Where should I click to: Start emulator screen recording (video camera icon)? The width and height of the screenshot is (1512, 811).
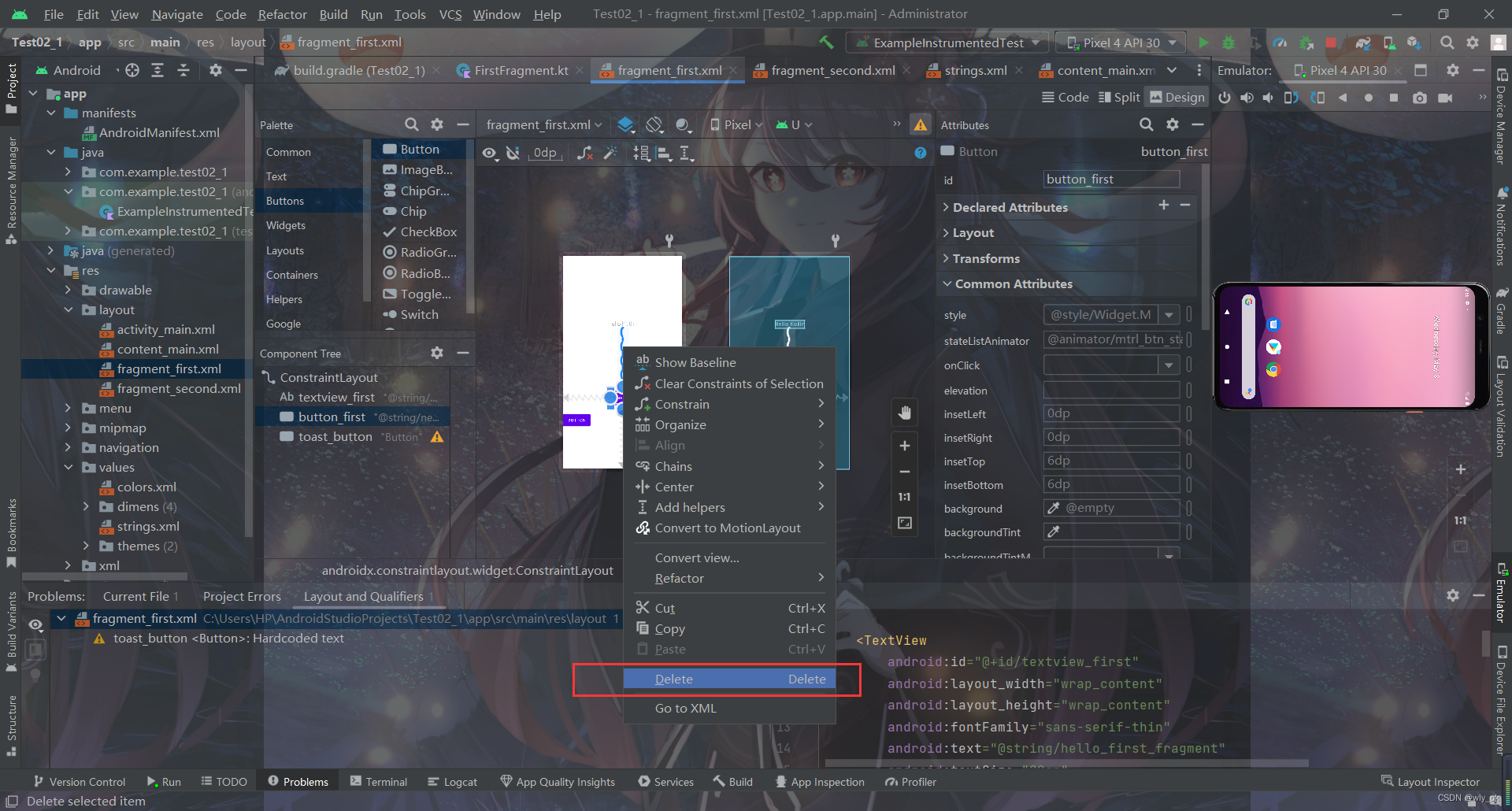click(1445, 98)
